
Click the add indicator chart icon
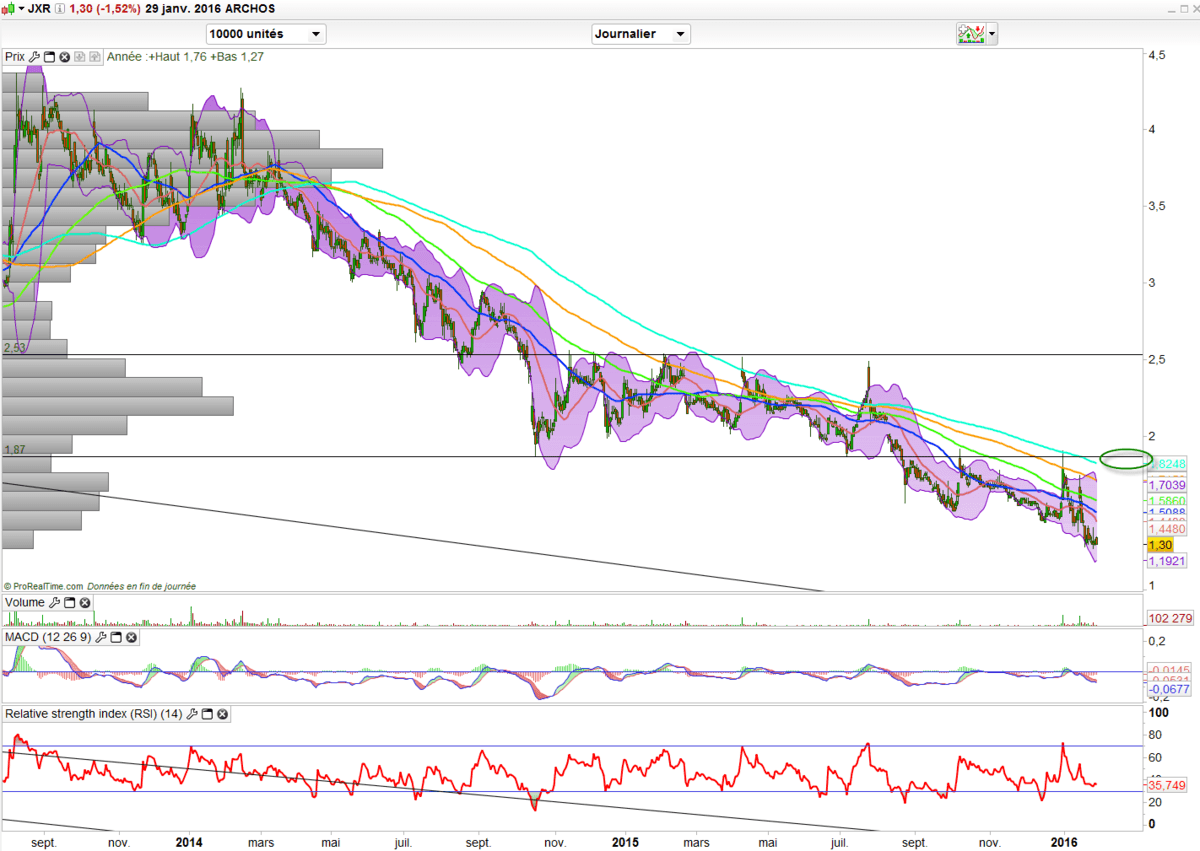970,34
